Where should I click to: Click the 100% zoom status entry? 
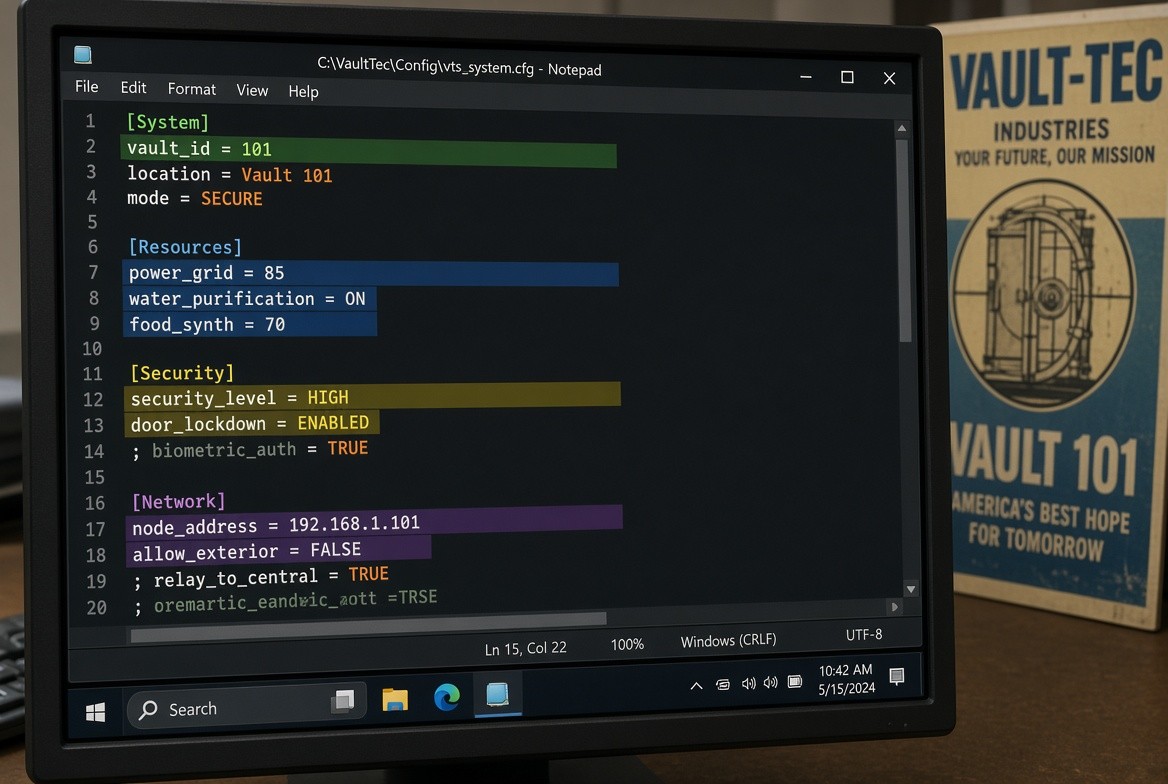coord(627,644)
